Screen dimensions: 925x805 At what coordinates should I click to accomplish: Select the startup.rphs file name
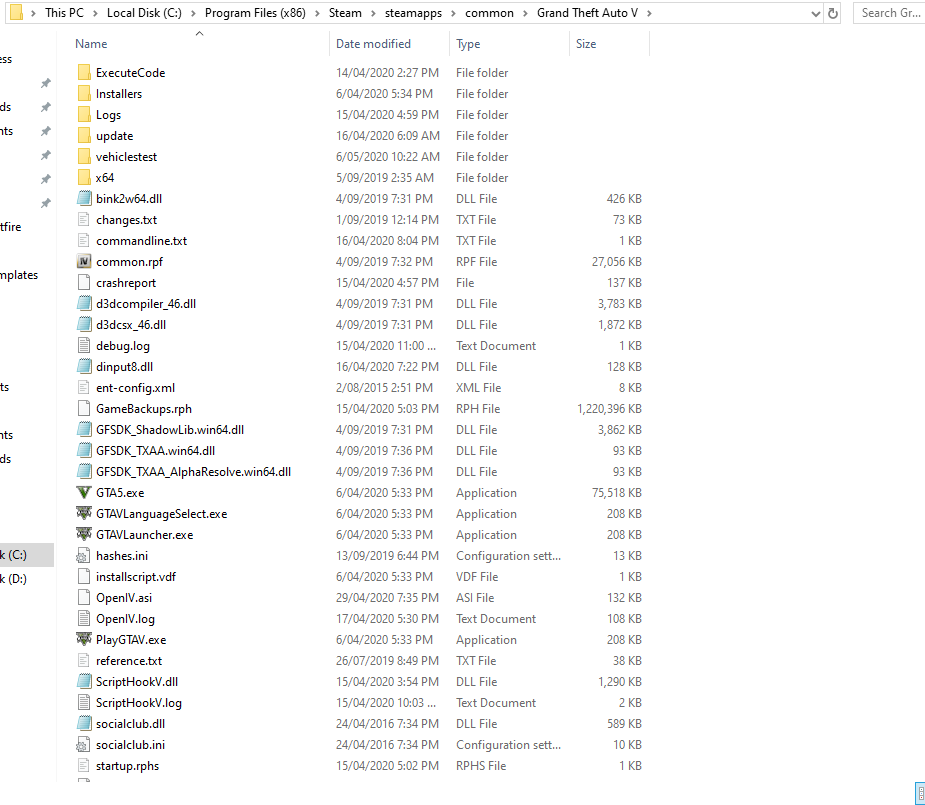click(127, 765)
